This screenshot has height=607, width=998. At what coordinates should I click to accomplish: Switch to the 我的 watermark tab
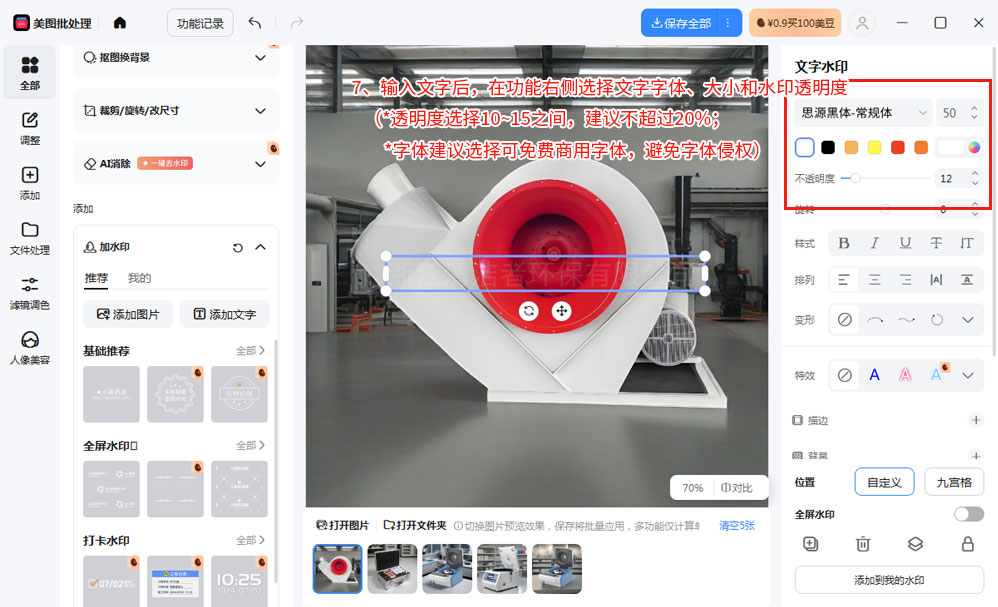[x=139, y=278]
